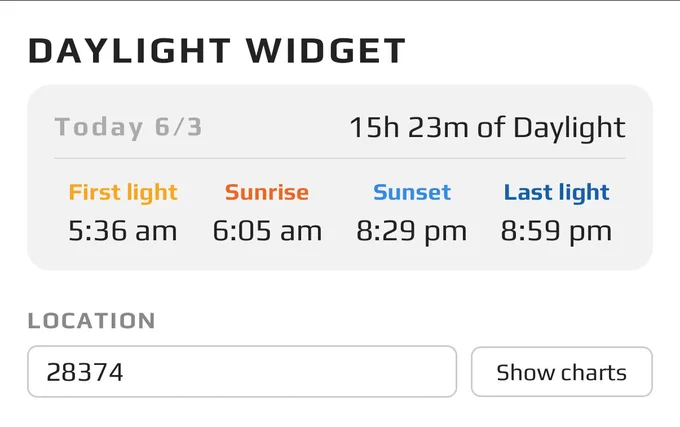Click the dark border line atop the page
The image size is (680, 427).
[x=340, y=0]
